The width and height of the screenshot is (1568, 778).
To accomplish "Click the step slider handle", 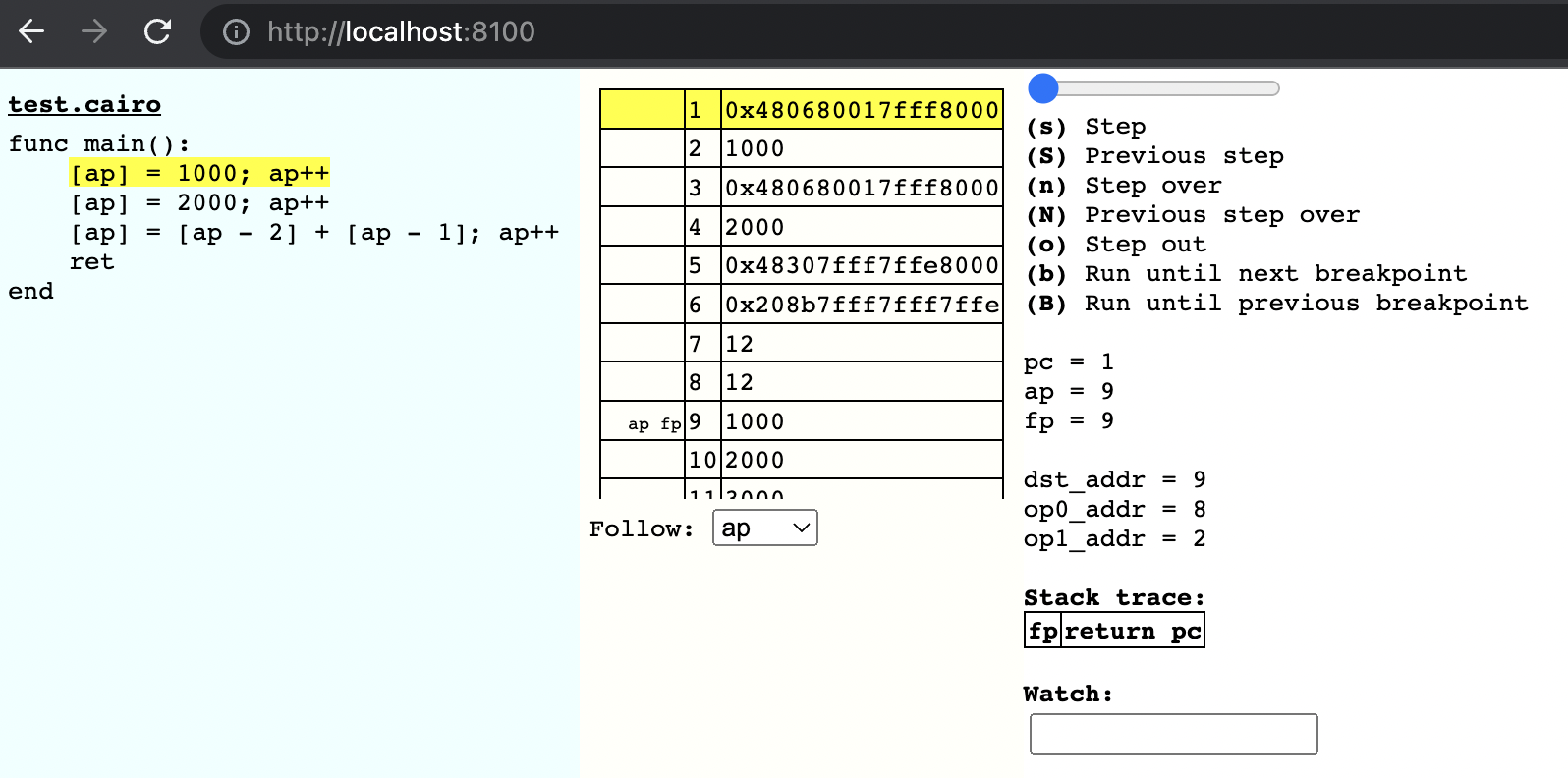I will point(1043,88).
